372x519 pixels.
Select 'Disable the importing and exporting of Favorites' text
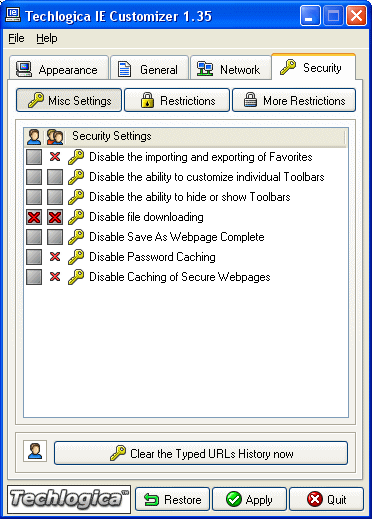pyautogui.click(x=201, y=157)
